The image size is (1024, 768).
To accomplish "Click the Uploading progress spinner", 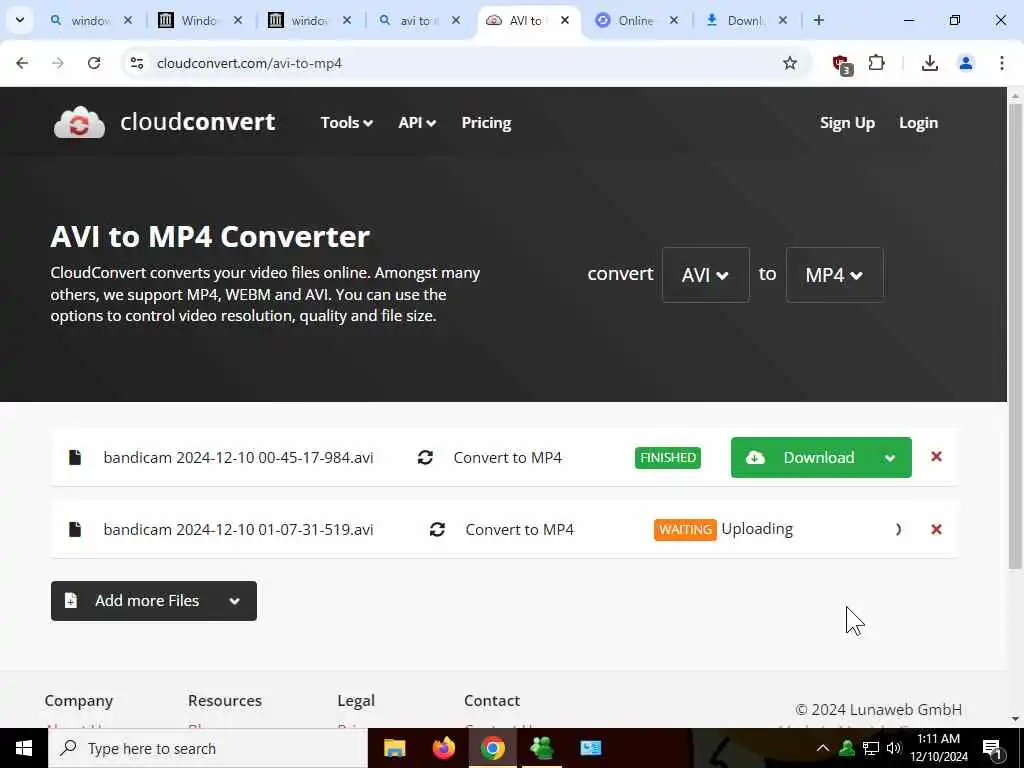I will pos(898,530).
